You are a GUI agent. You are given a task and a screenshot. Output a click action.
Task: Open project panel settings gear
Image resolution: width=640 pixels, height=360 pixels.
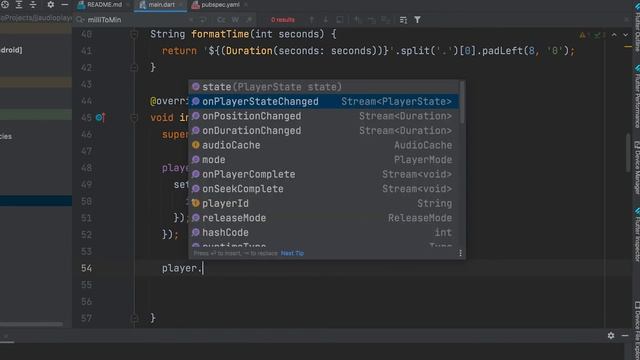[x=51, y=4]
